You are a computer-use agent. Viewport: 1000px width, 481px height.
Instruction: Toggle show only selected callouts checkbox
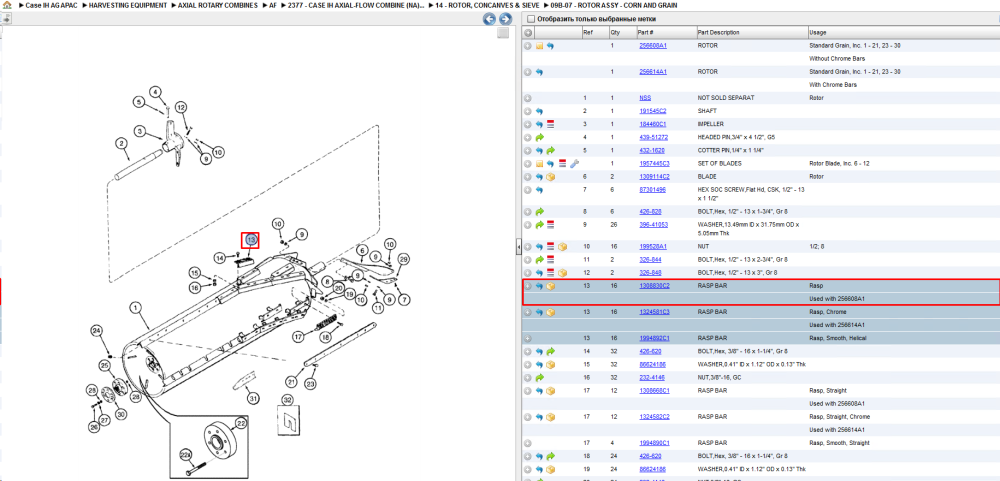(x=531, y=19)
